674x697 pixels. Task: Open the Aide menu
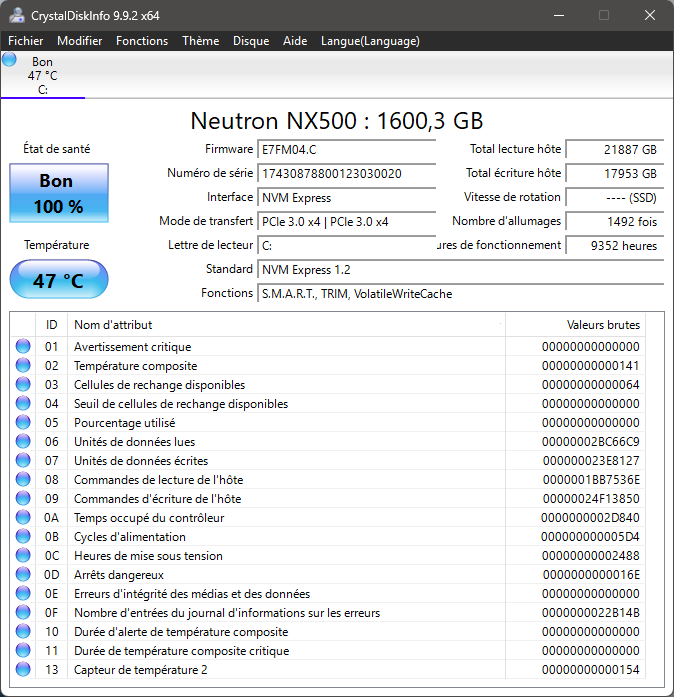(x=295, y=41)
